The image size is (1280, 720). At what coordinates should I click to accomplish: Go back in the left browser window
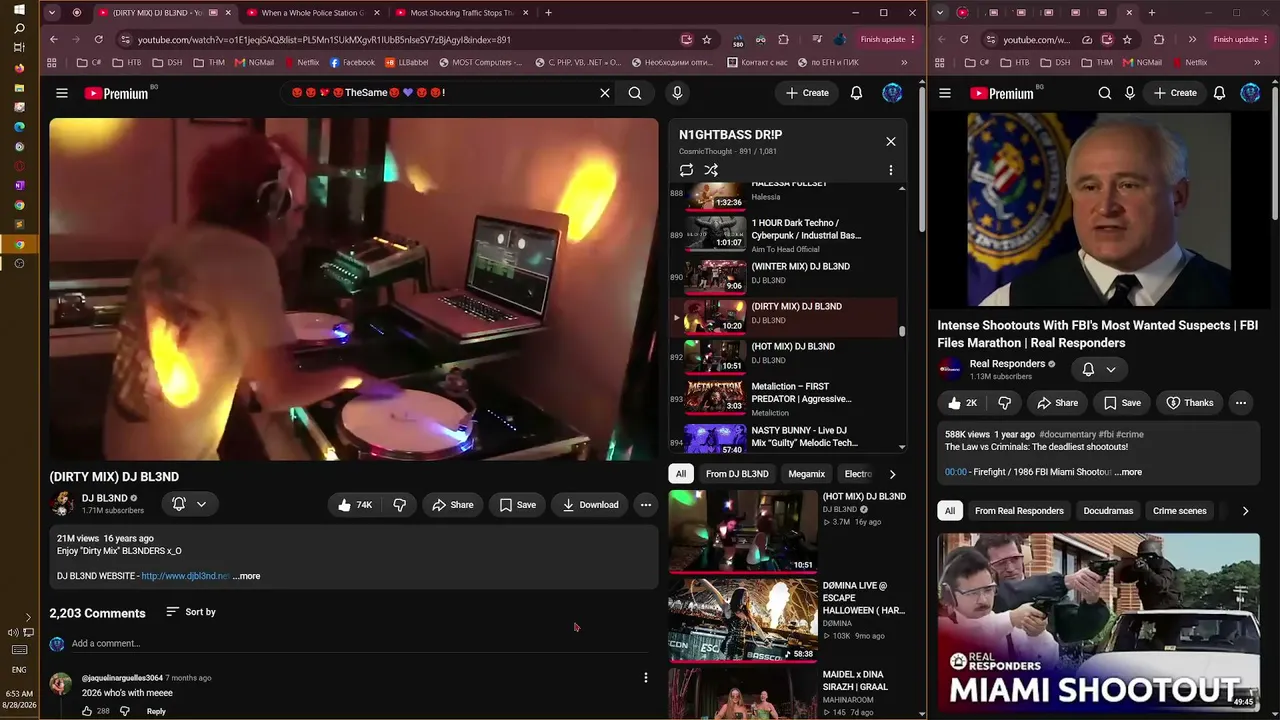pyautogui.click(x=54, y=40)
